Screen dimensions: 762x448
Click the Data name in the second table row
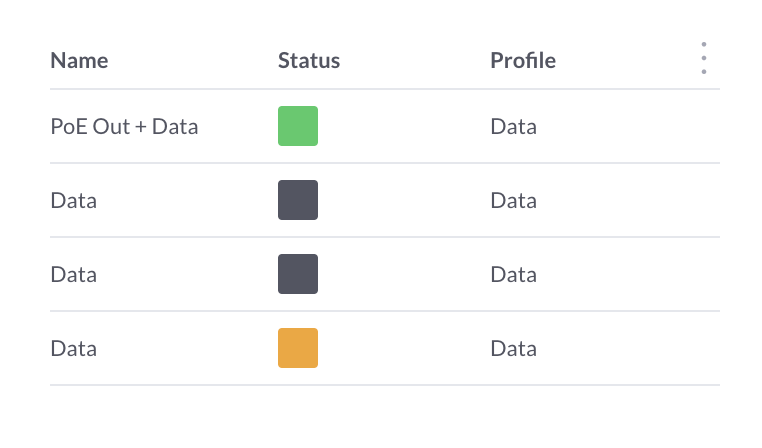point(73,201)
